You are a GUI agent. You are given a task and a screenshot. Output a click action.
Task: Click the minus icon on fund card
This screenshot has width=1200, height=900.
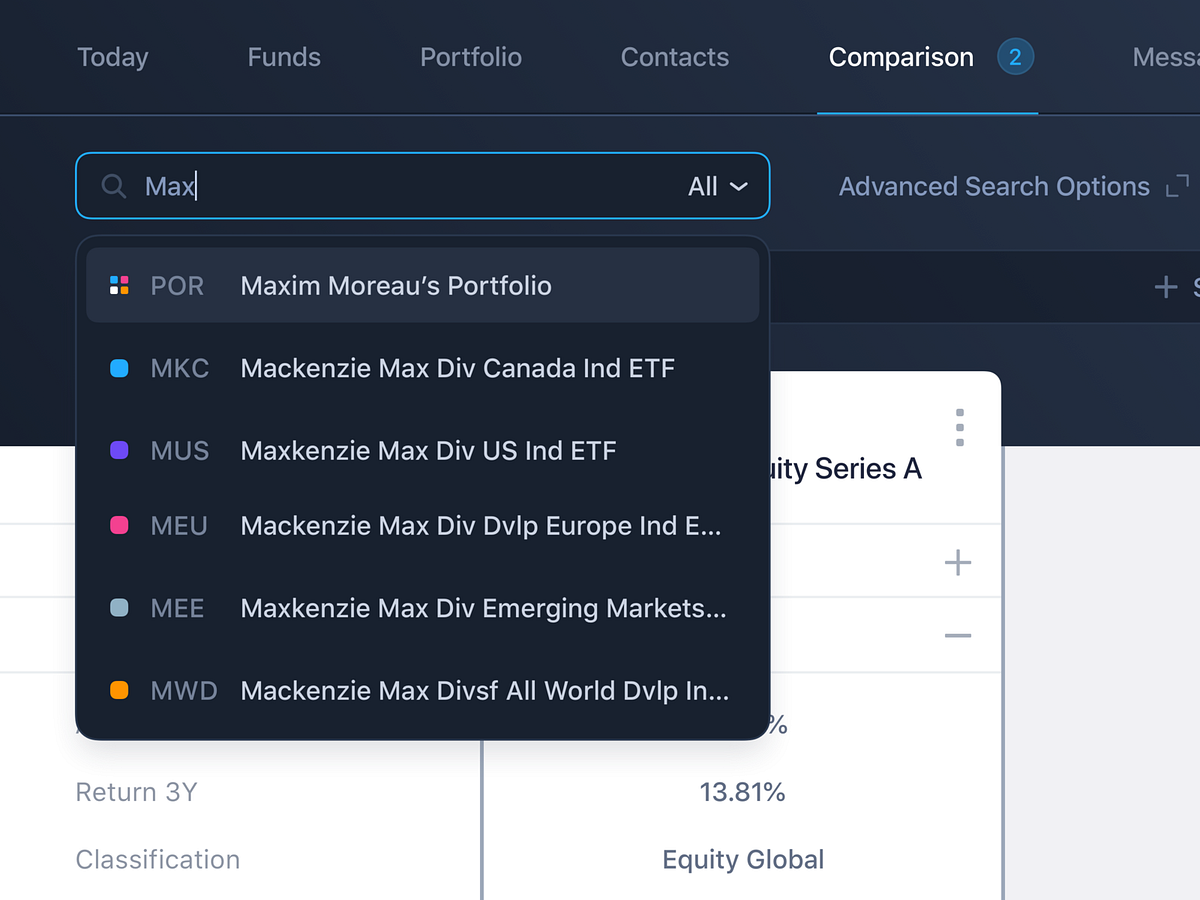958,636
